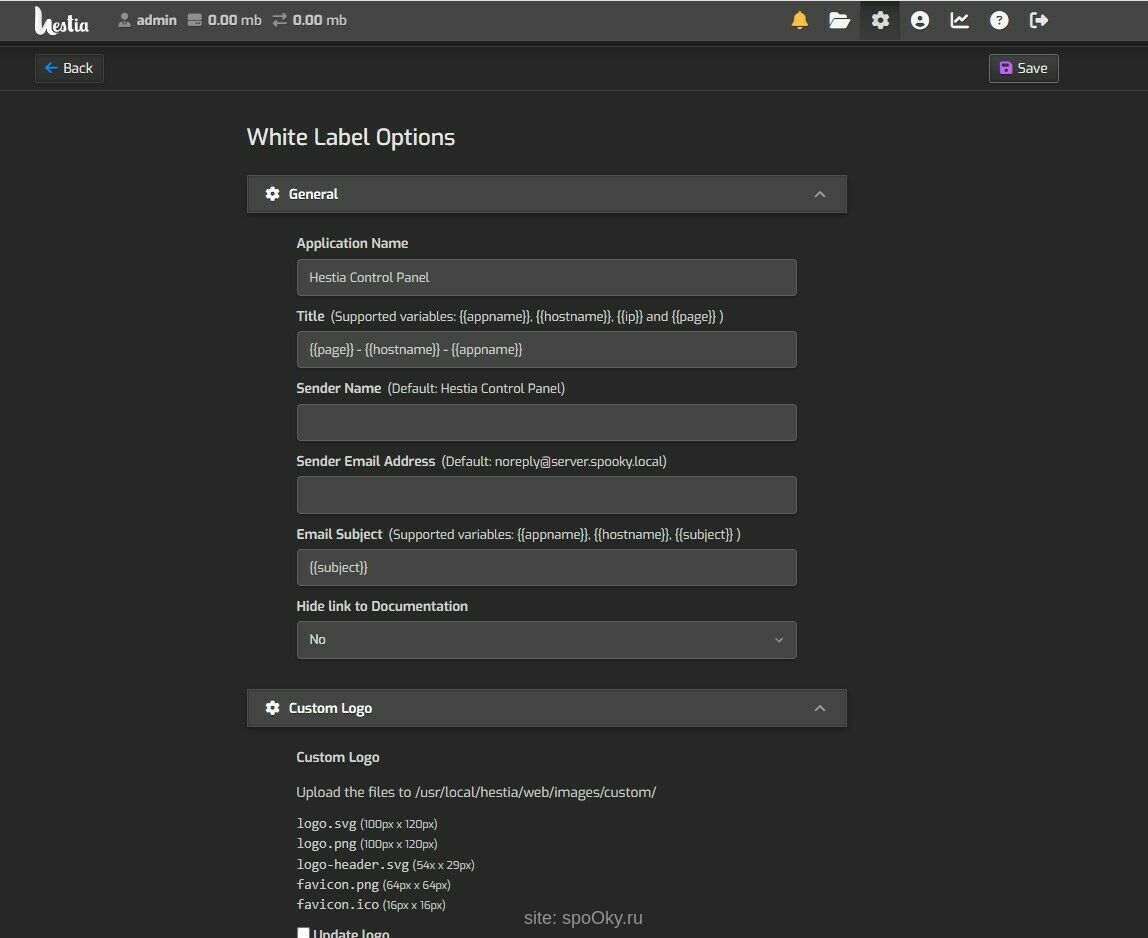Image resolution: width=1148 pixels, height=938 pixels.
Task: Click the General section header title
Action: pos(313,194)
